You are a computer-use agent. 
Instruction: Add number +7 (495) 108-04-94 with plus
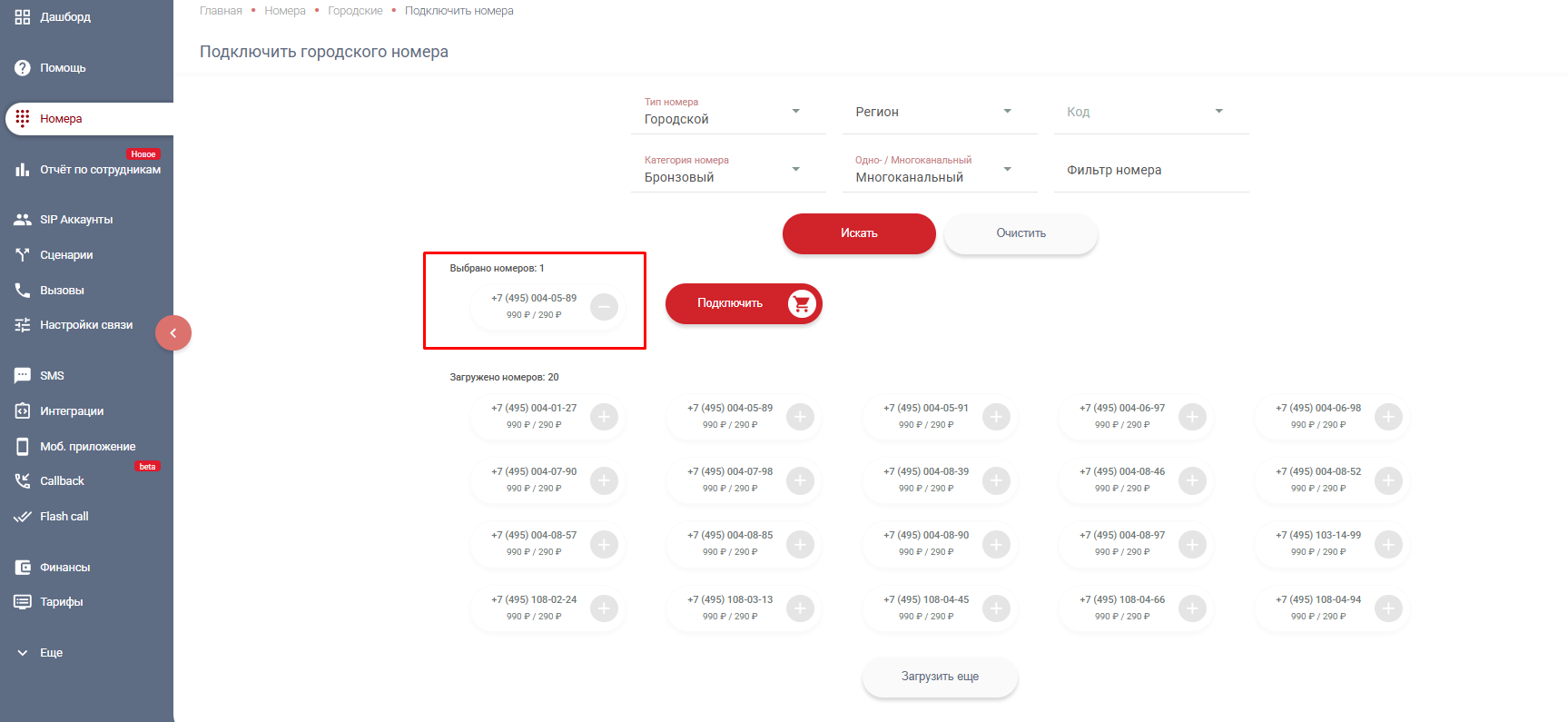point(1388,608)
